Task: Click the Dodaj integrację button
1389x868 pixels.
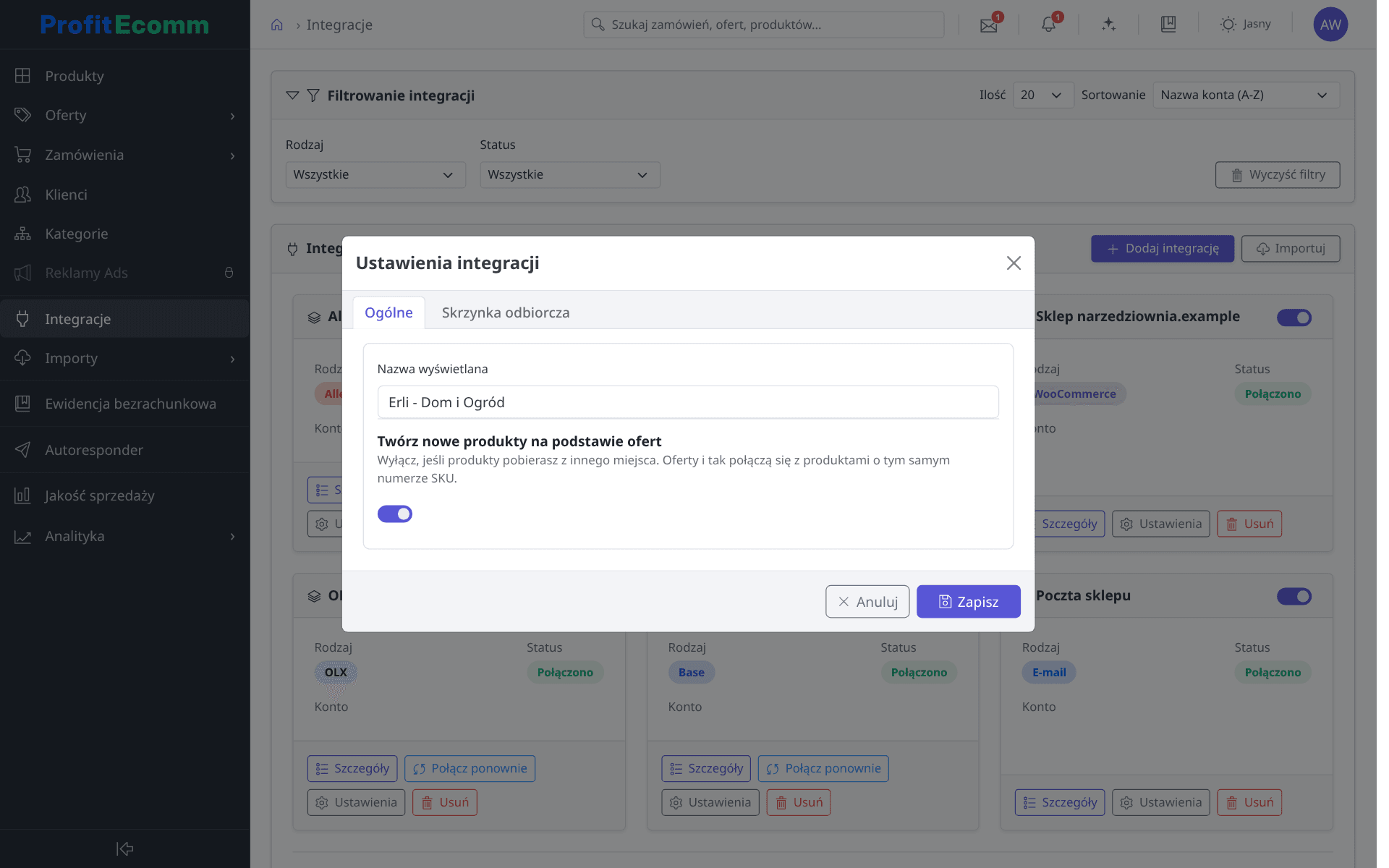Action: [1163, 249]
